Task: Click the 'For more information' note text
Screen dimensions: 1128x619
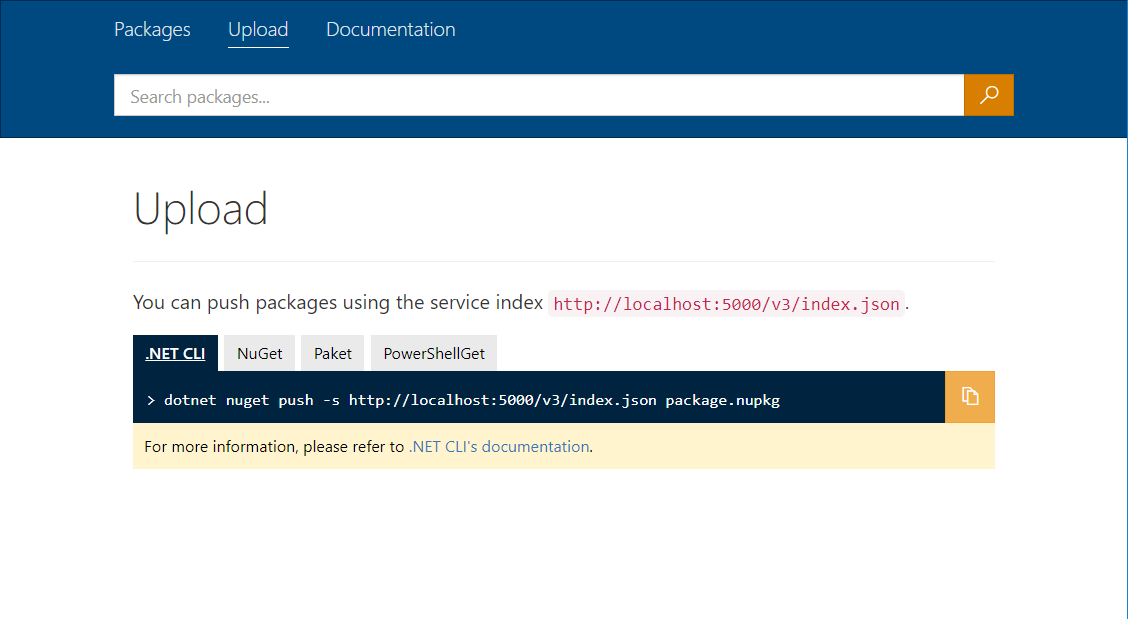Action: (368, 446)
